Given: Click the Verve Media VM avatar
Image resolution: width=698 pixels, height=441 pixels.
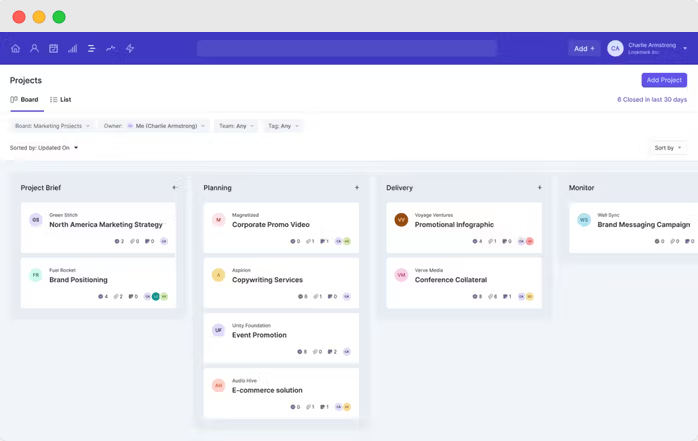Looking at the screenshot, I should [x=401, y=275].
